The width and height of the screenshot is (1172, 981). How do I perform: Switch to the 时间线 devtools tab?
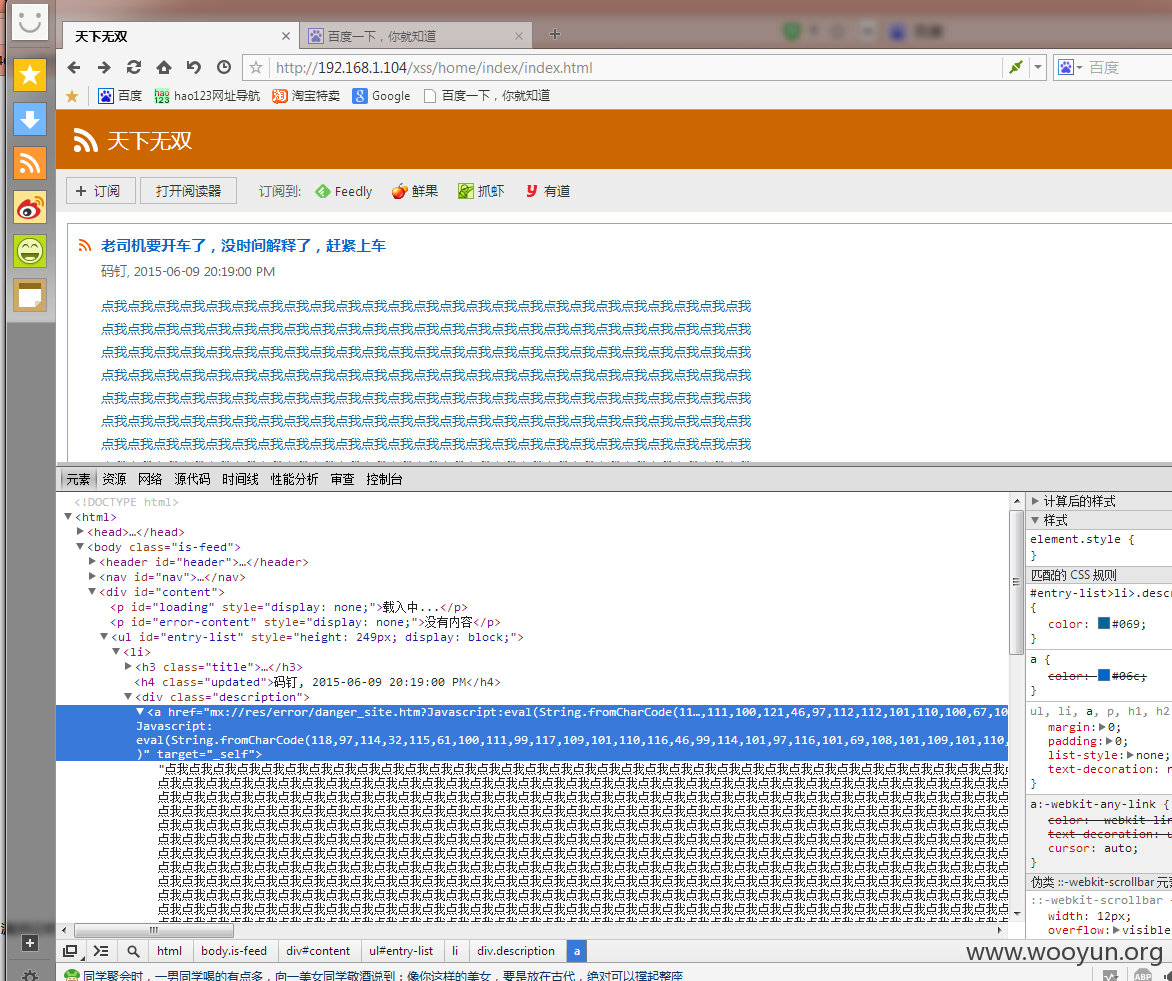pyautogui.click(x=240, y=479)
